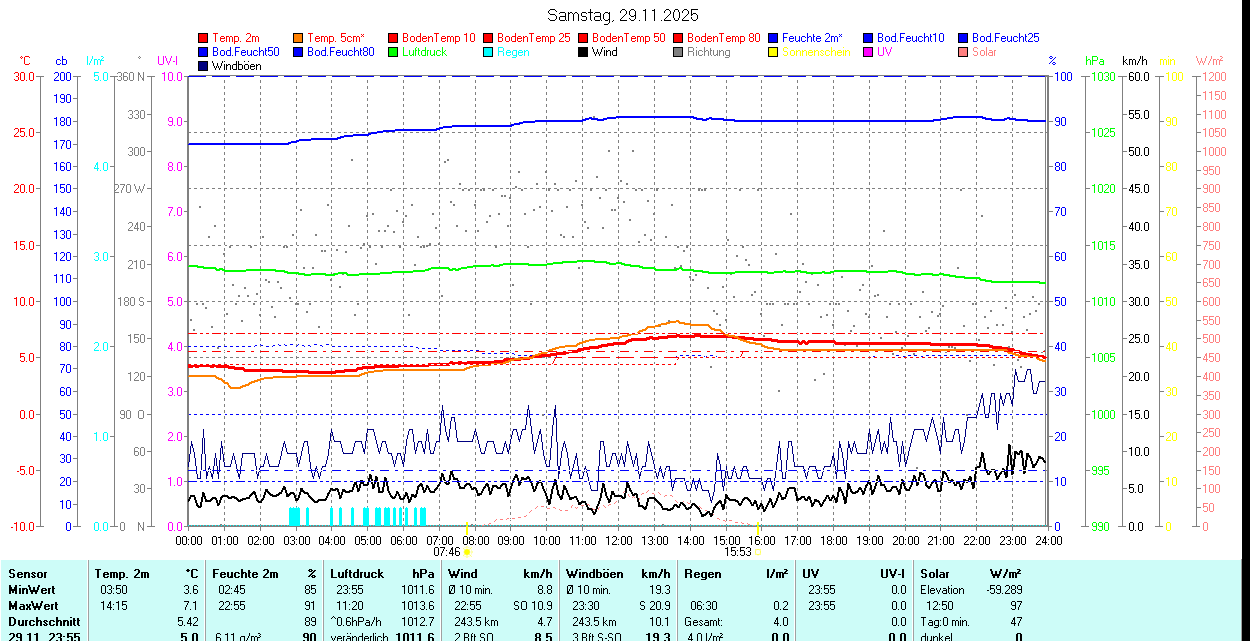Viewport: 1250px width, 641px height.
Task: Click max gust value S 20.9
Action: coord(656,606)
